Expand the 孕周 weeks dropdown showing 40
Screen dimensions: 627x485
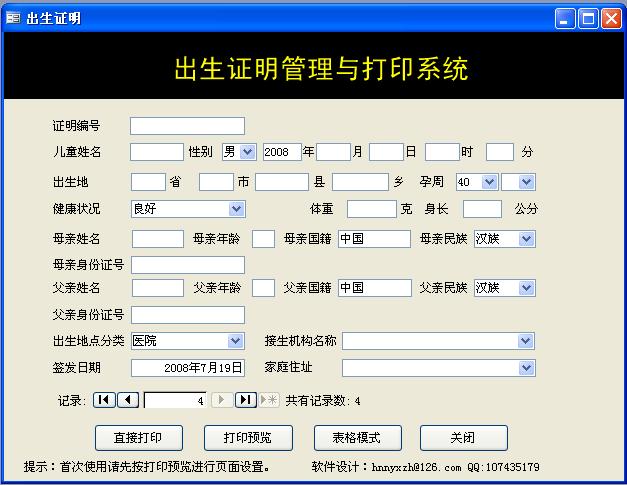[x=489, y=182]
